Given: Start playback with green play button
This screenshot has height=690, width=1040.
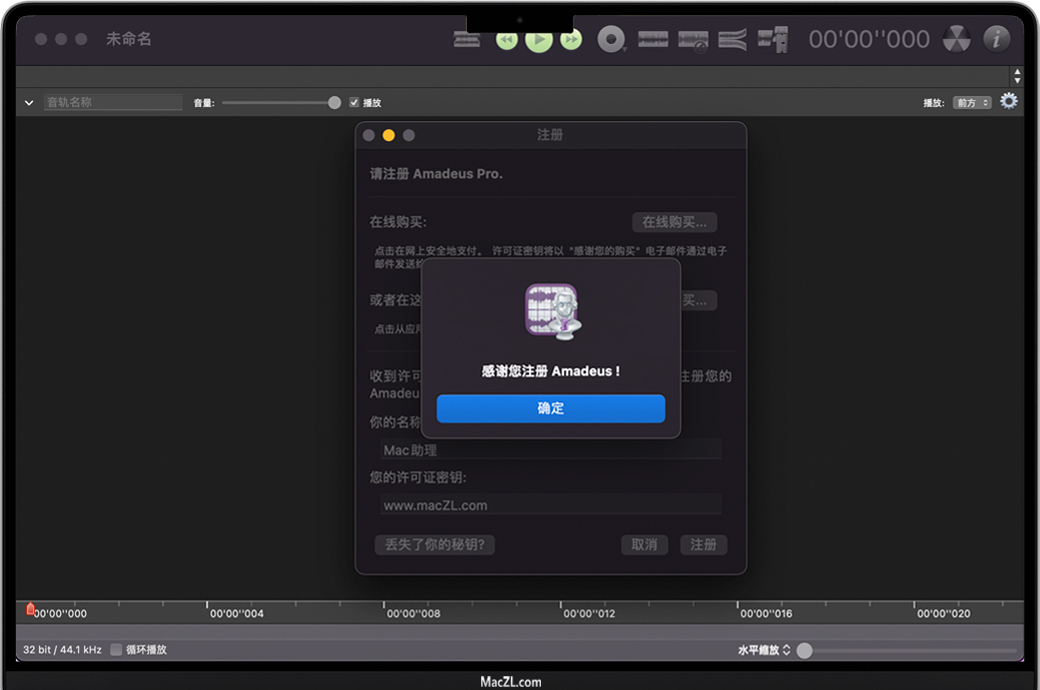Looking at the screenshot, I should 539,40.
